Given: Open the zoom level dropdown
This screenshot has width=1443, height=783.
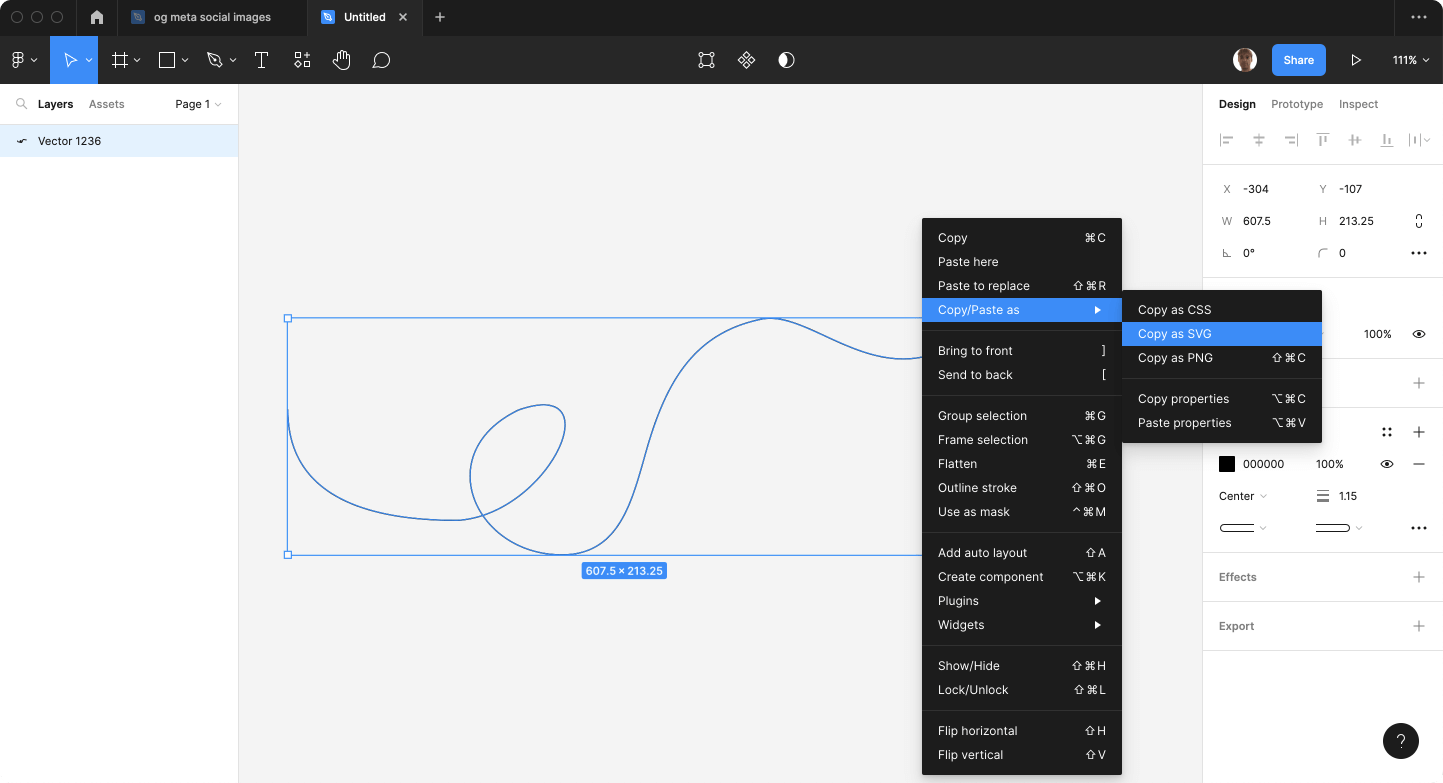Looking at the screenshot, I should (1412, 60).
